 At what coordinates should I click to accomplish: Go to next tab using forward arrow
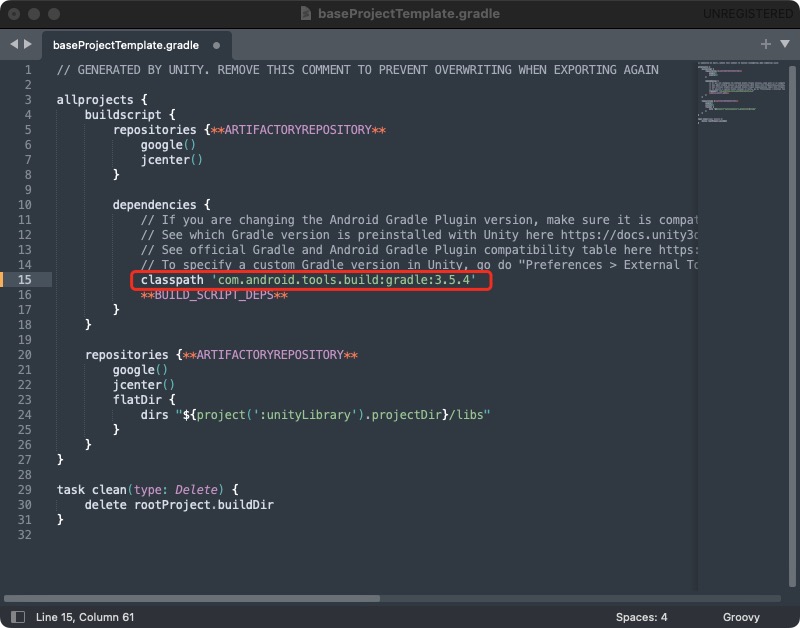(28, 44)
